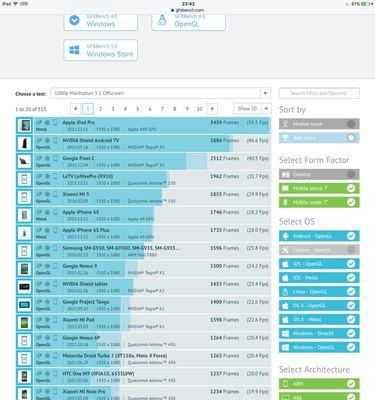Click the Google Project Tango icon
375x400 pixels.
24,305
